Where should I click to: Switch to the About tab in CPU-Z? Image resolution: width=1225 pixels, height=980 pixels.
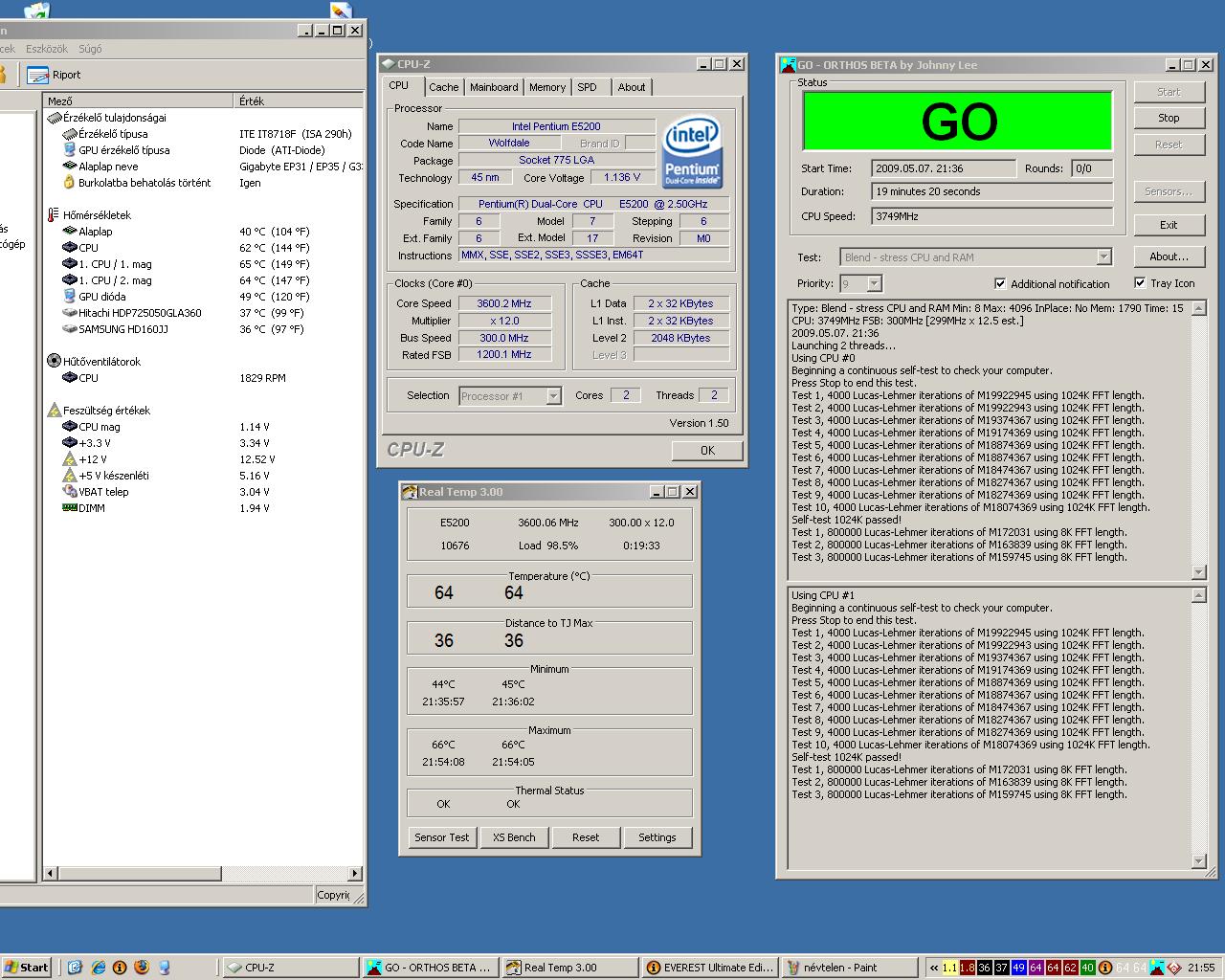tap(632, 87)
